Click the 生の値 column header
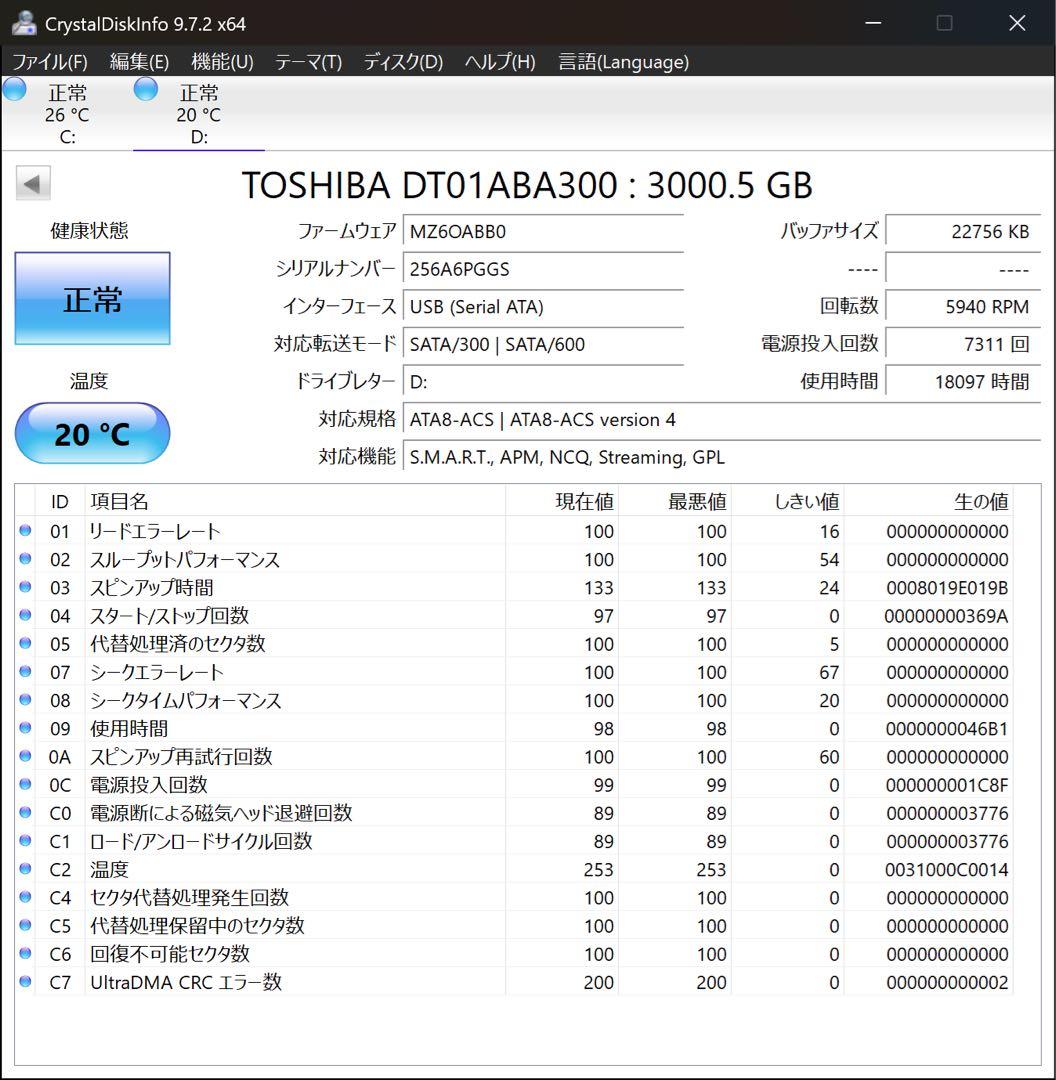The height and width of the screenshot is (1080, 1056). pyautogui.click(x=929, y=501)
